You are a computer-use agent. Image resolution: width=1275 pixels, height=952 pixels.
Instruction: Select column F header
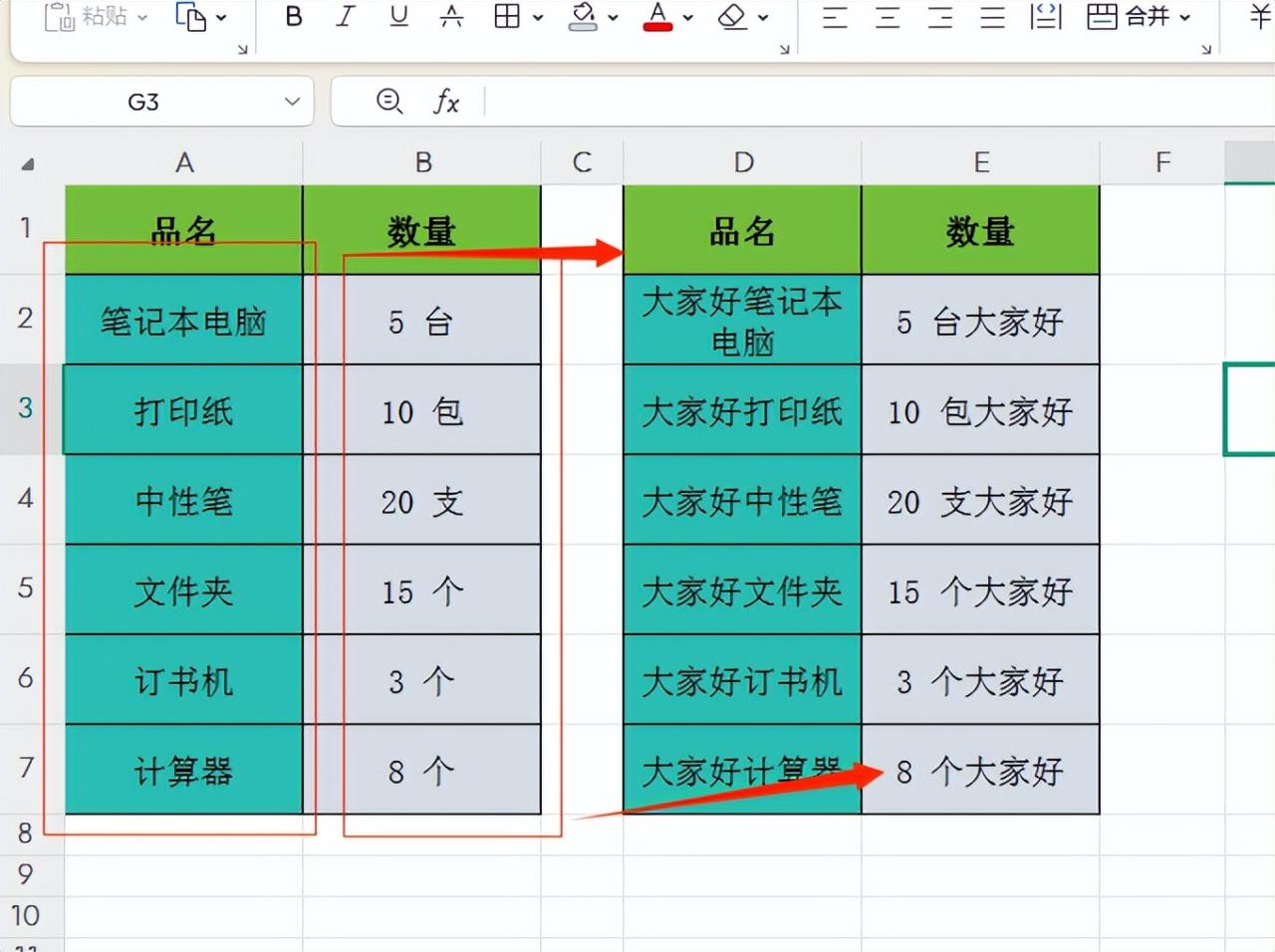1161,162
